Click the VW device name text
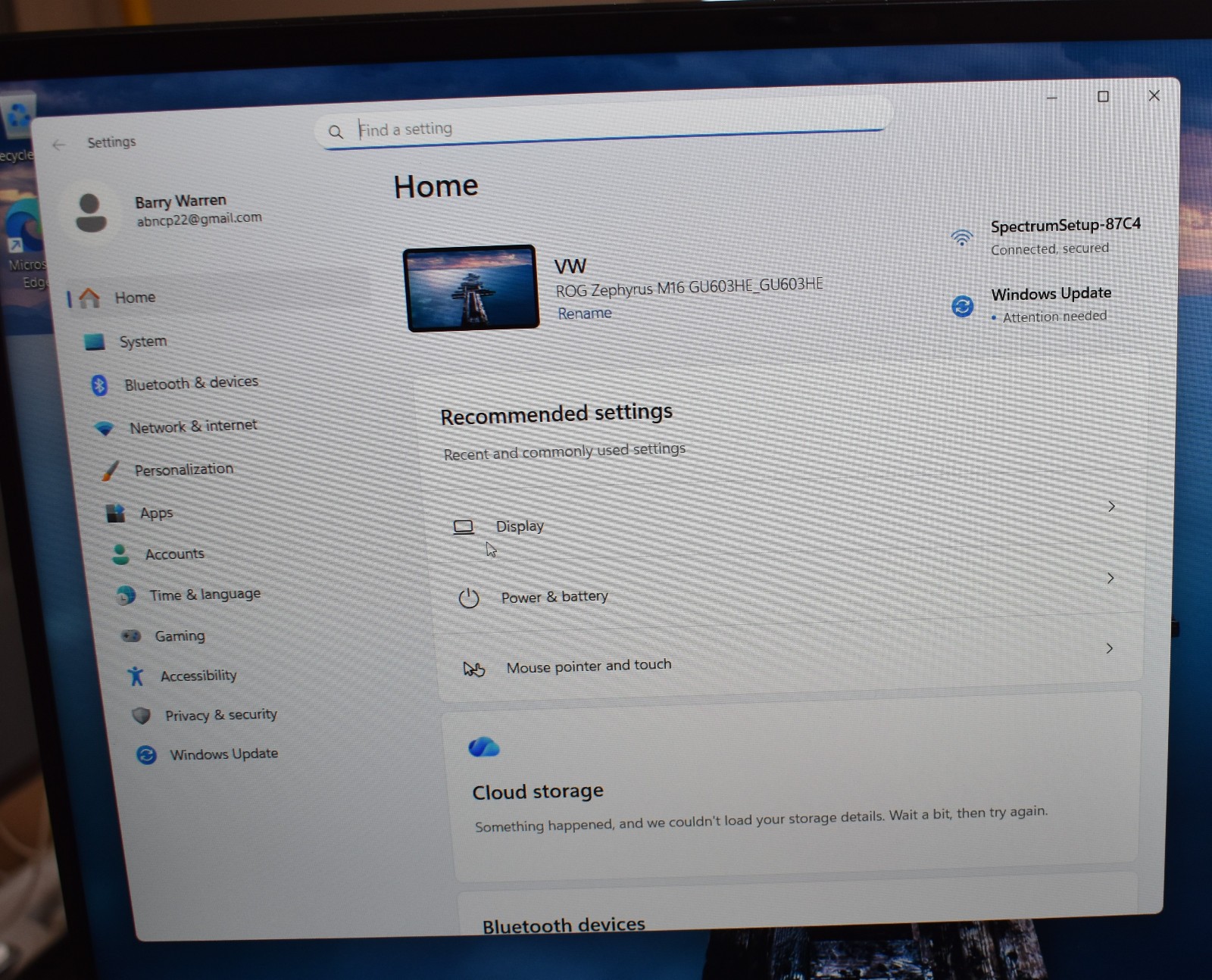The width and height of the screenshot is (1212, 980). 570,267
